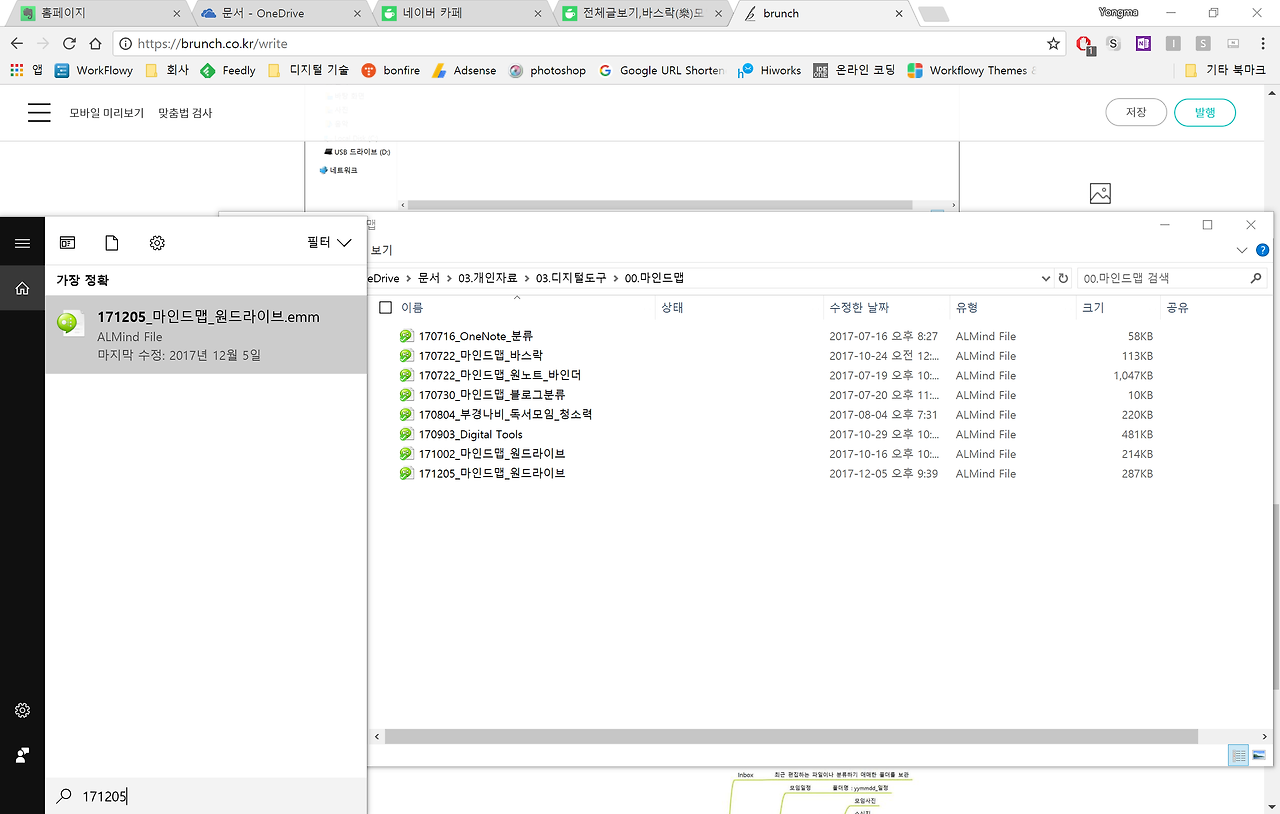Screen dimensions: 1280x814
Task: Click the 발행 publish button
Action: [1205, 113]
